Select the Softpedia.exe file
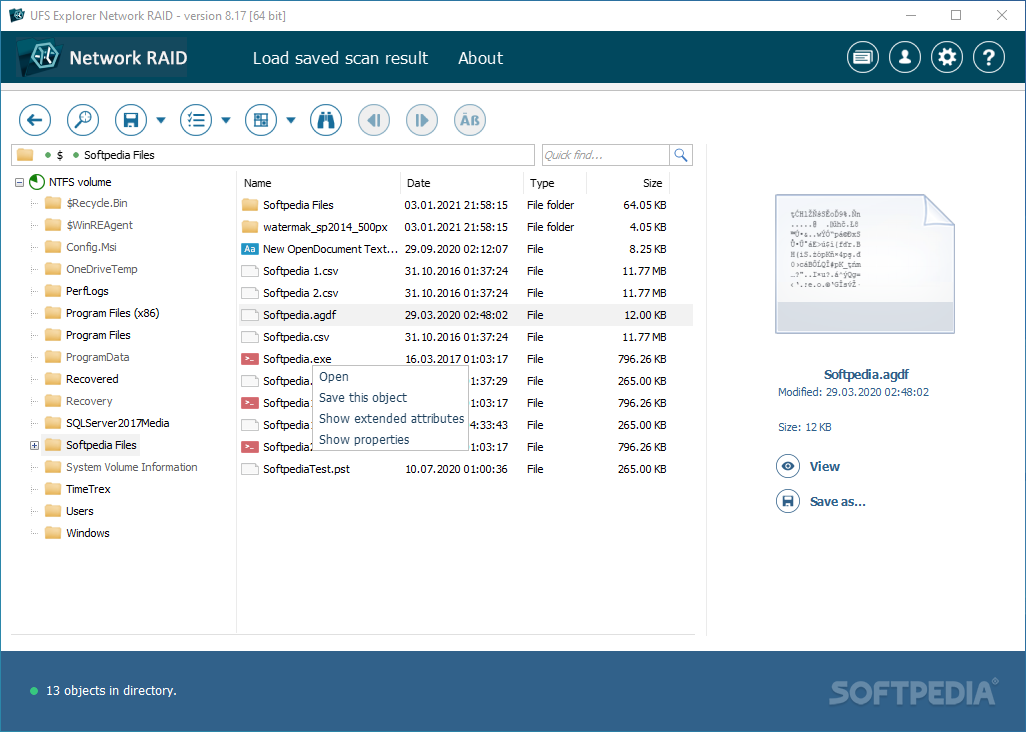The image size is (1026, 732). [465, 359]
